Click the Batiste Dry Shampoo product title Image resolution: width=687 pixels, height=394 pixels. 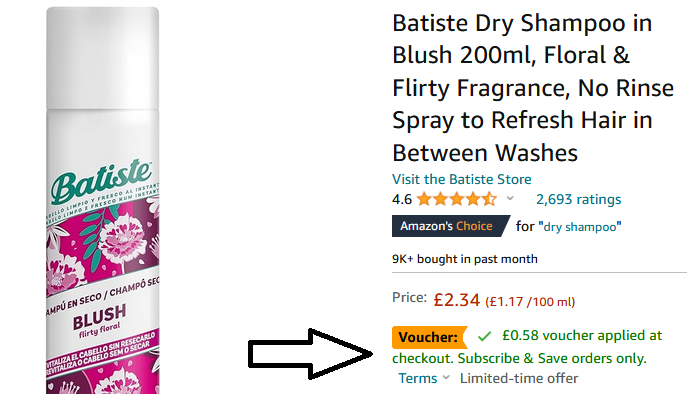[x=532, y=88]
